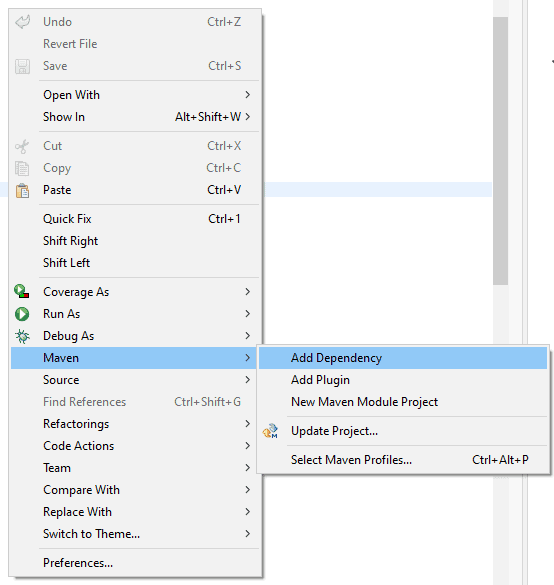Click the Undo arrow icon
The image size is (554, 585).
22,22
